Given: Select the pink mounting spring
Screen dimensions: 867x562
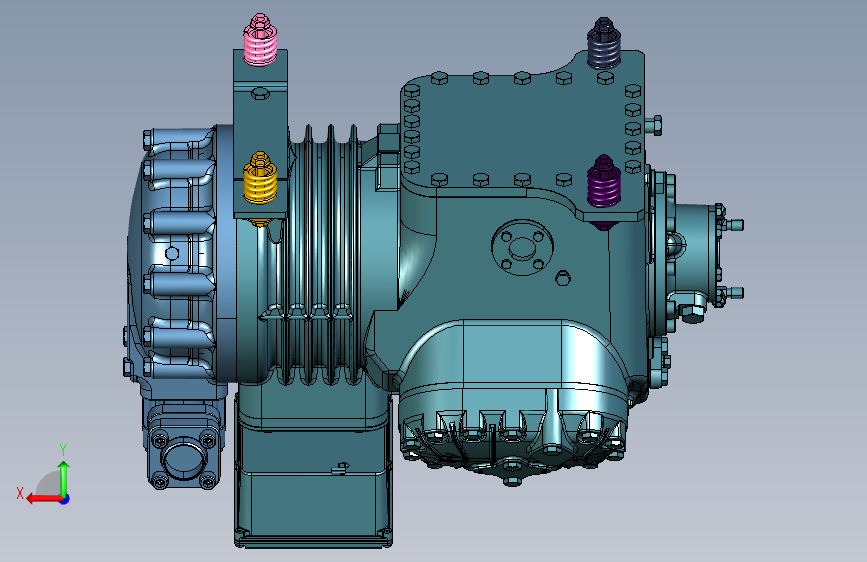Looking at the screenshot, I should coord(260,40).
